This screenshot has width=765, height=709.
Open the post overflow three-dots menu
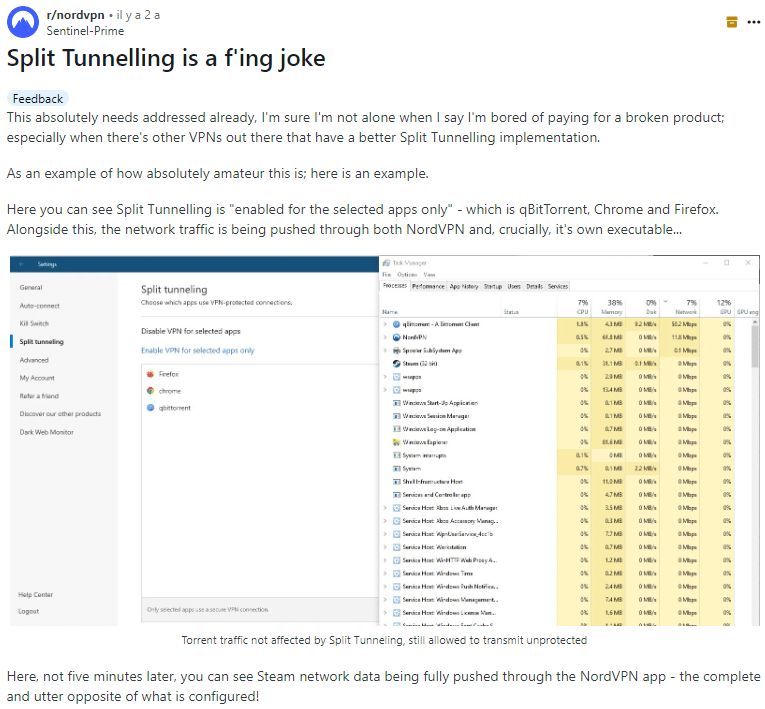pos(754,22)
